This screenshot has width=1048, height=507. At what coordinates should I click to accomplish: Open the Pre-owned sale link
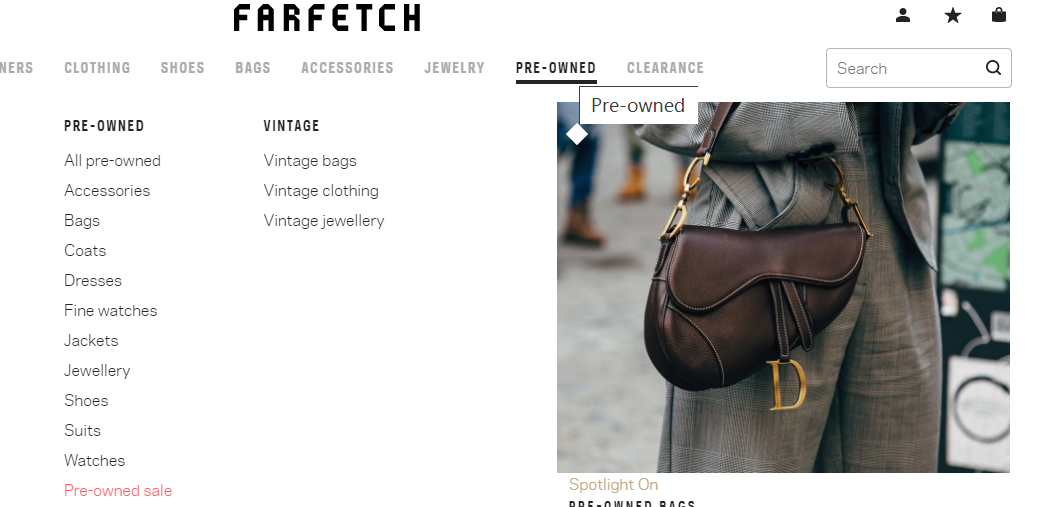pyautogui.click(x=118, y=490)
